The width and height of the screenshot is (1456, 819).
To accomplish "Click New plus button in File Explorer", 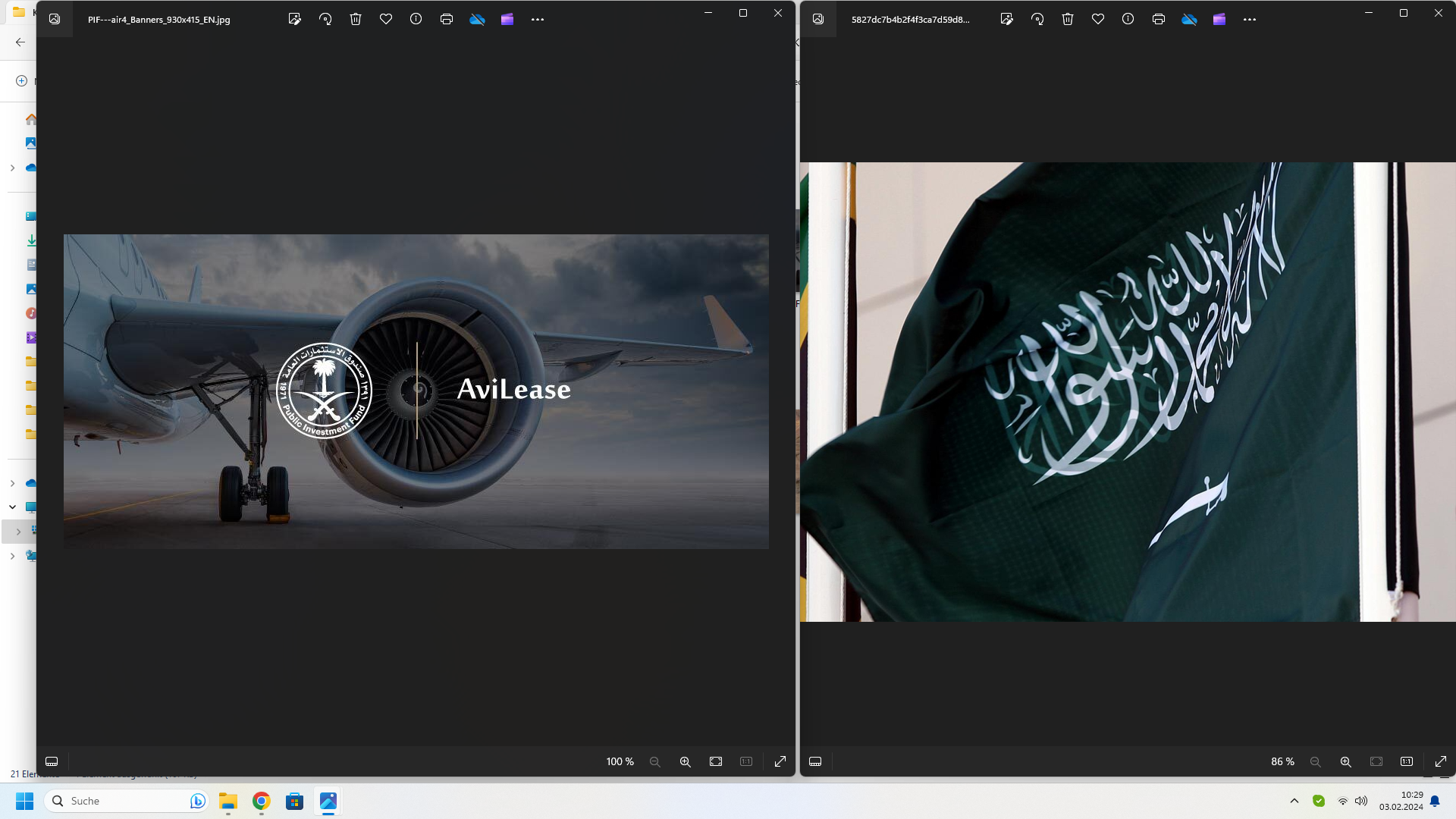I will [x=22, y=80].
